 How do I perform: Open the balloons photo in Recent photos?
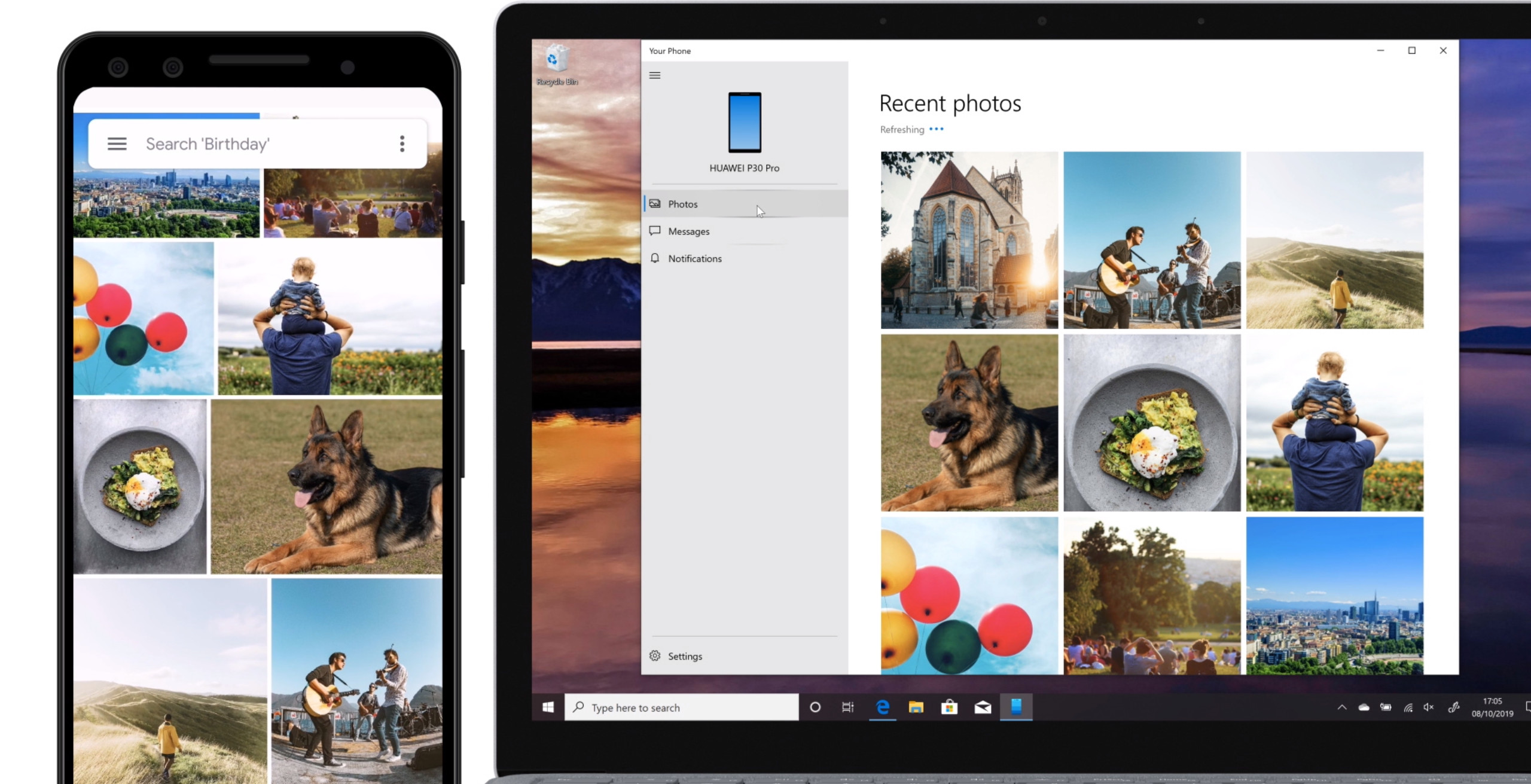click(969, 596)
